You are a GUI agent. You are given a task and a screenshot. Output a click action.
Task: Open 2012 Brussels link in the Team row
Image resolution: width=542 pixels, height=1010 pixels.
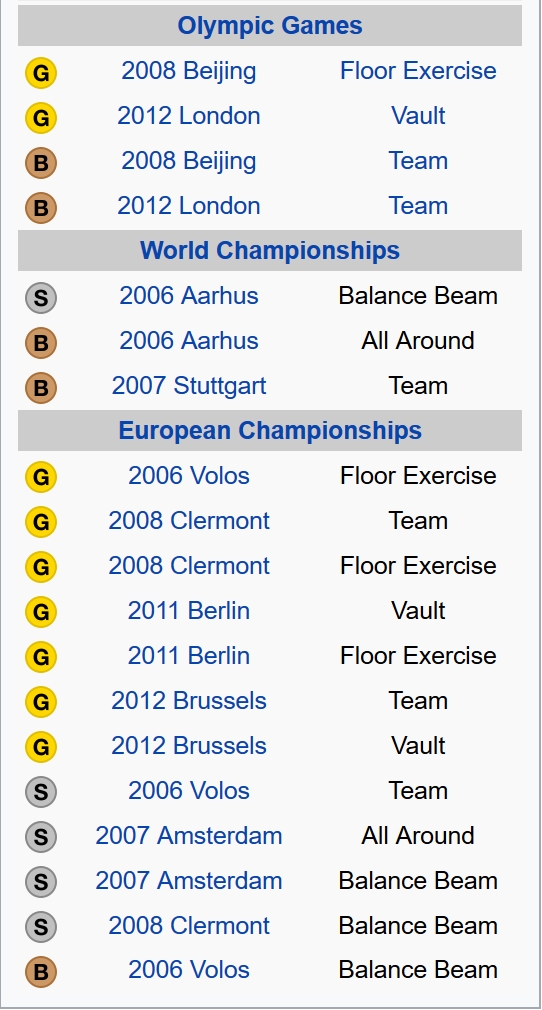[x=189, y=701]
